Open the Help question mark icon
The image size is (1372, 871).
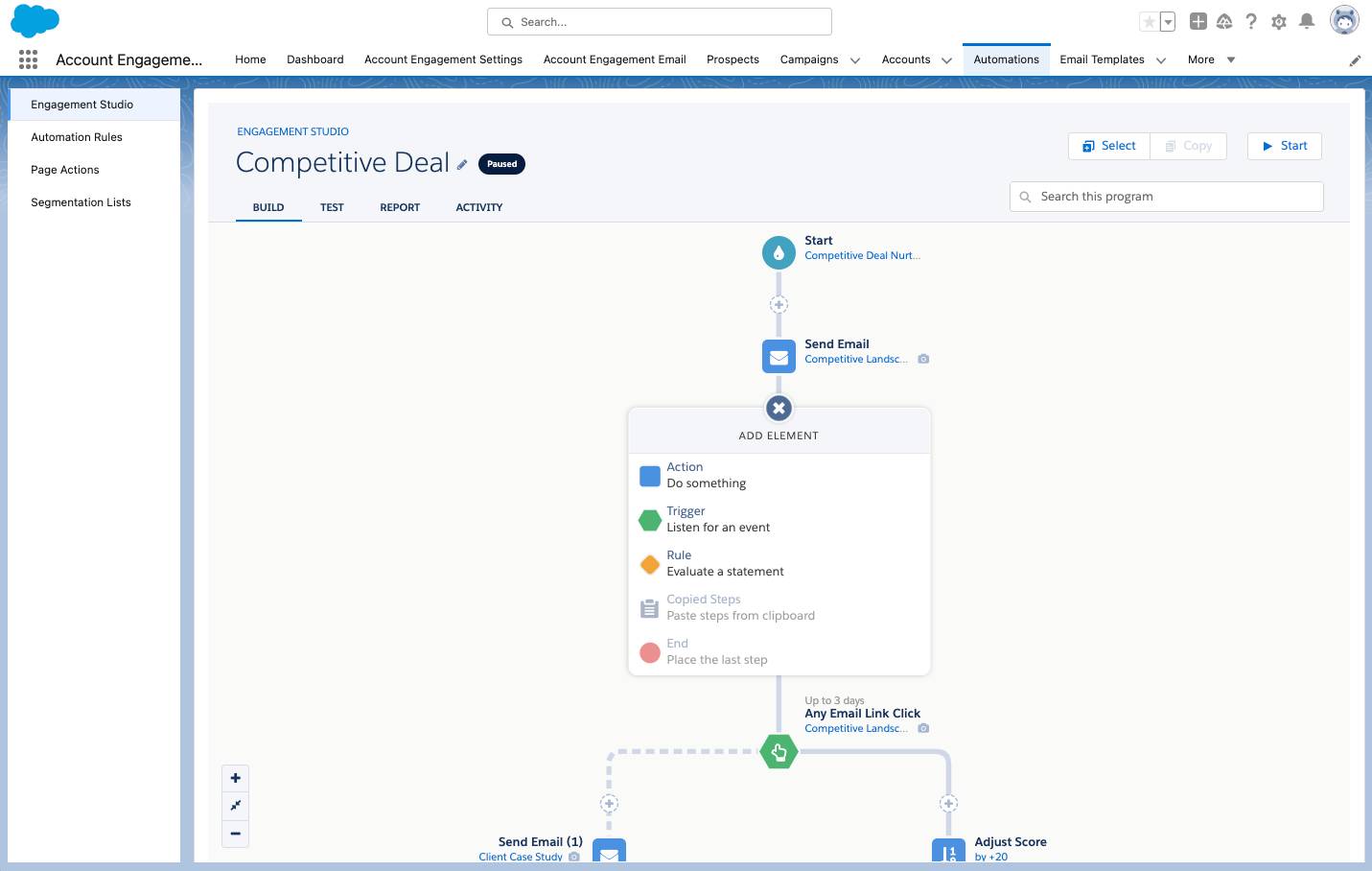1251,21
